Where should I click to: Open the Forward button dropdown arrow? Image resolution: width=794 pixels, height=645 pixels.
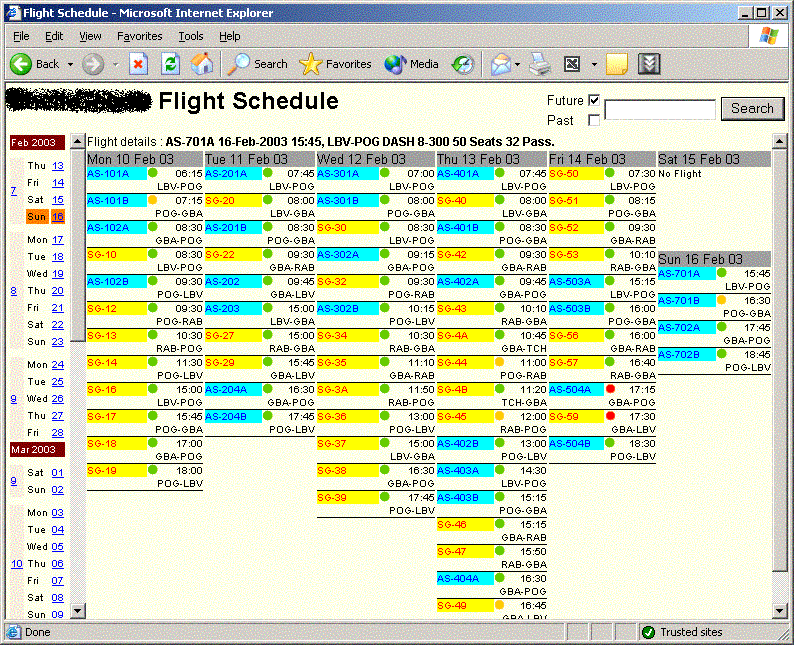pyautogui.click(x=115, y=64)
